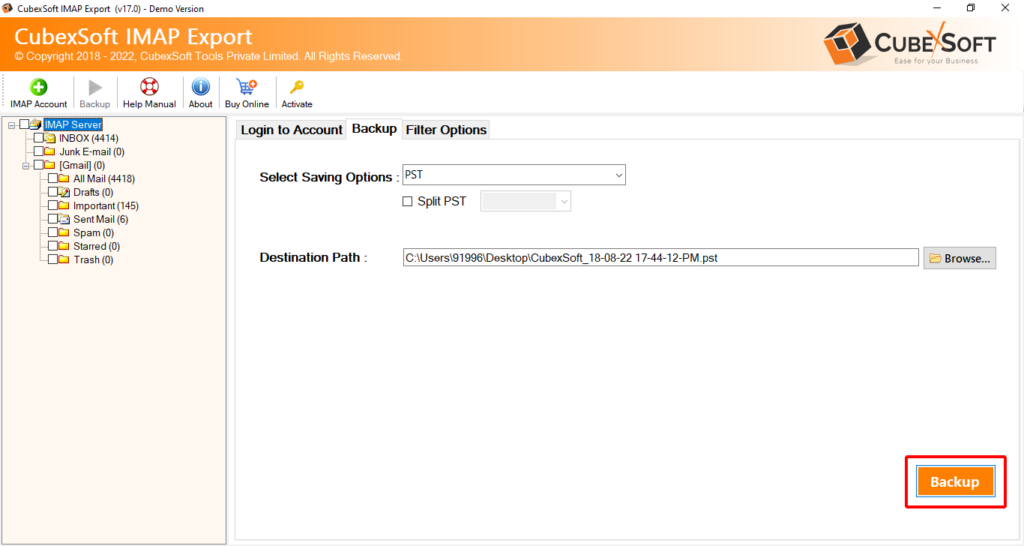Screen dimensions: 1024x546
Task: Click the Browse... button
Action: 960,259
